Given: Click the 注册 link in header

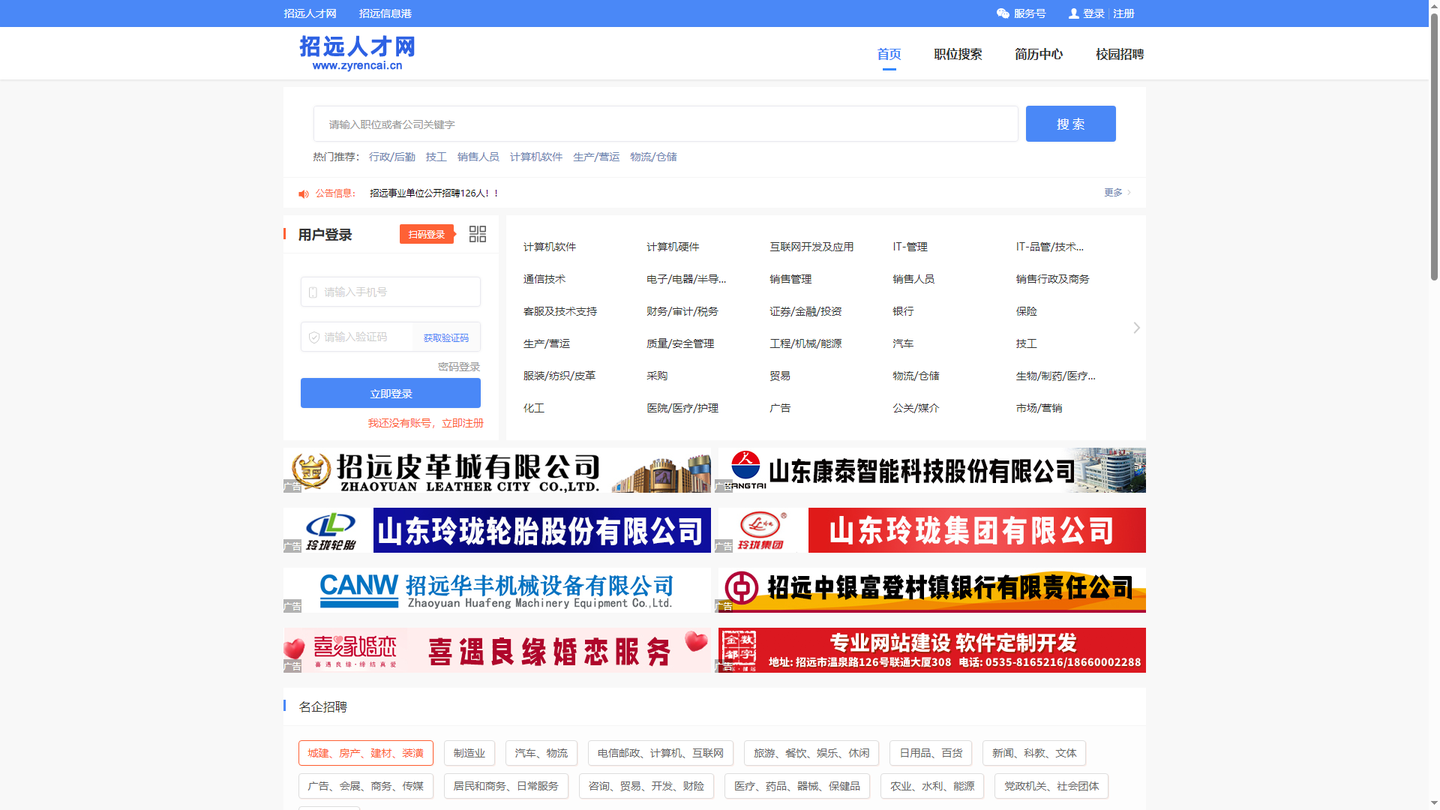Looking at the screenshot, I should [1124, 14].
